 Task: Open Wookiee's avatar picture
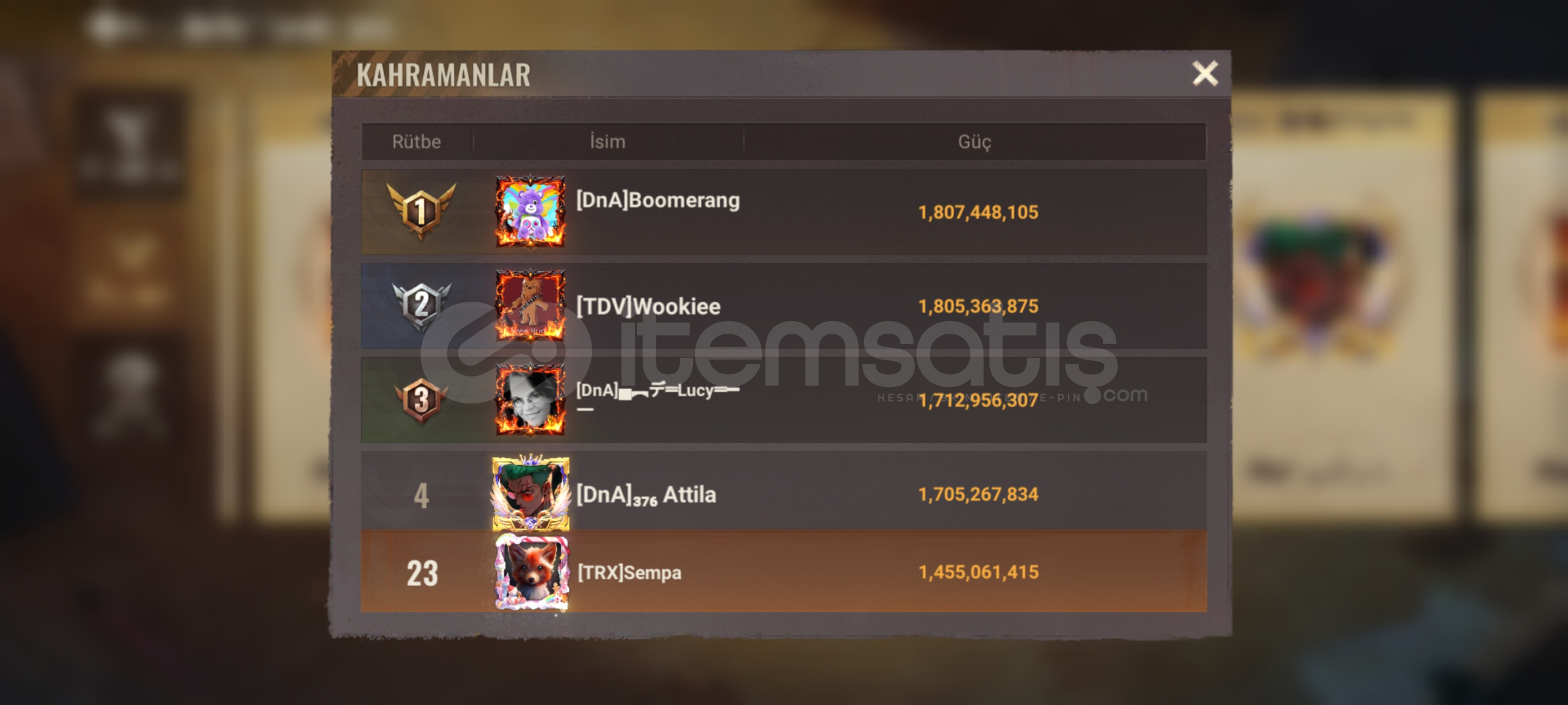click(x=530, y=305)
